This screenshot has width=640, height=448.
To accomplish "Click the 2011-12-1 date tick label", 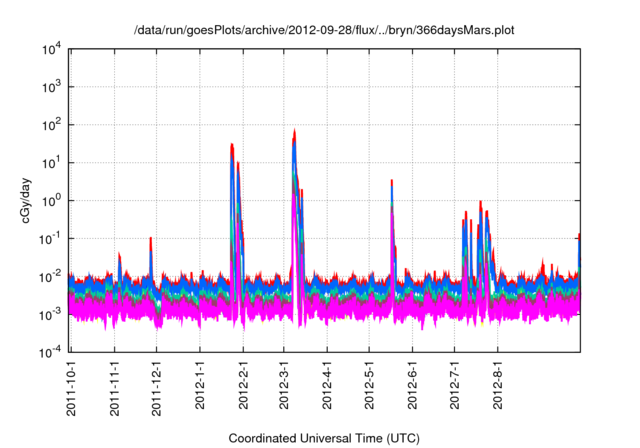I will [156, 386].
